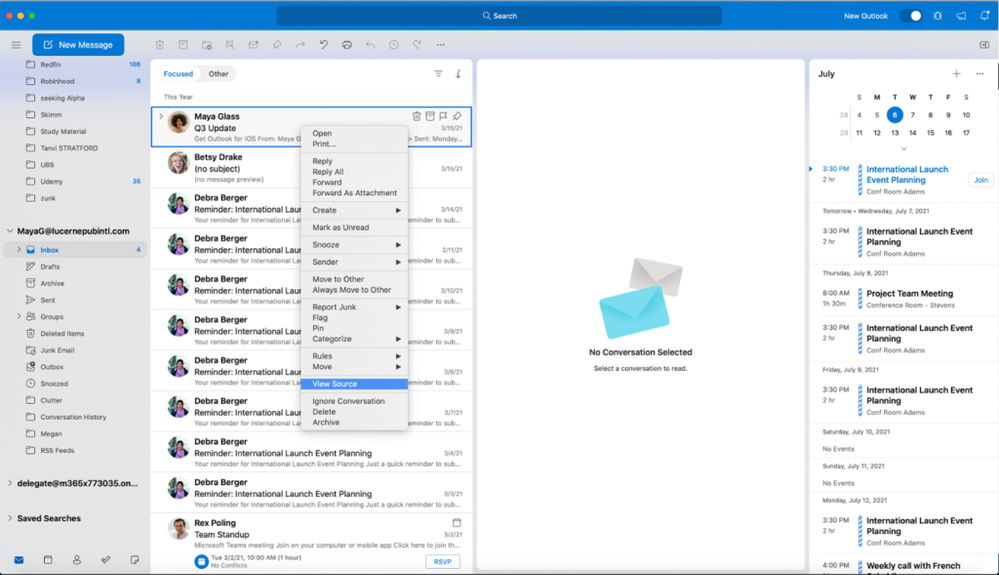Open the Drafts folder

[75, 267]
